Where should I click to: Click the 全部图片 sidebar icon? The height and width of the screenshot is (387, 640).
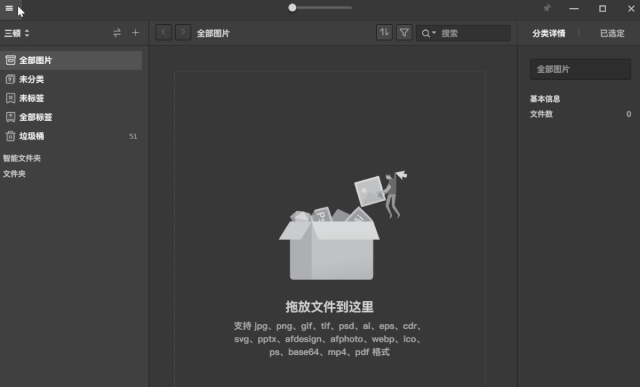[11, 60]
